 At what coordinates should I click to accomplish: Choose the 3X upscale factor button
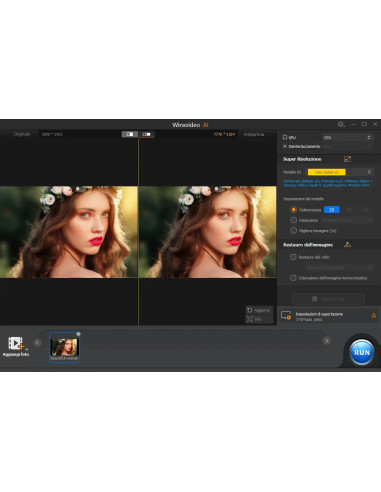pos(349,210)
